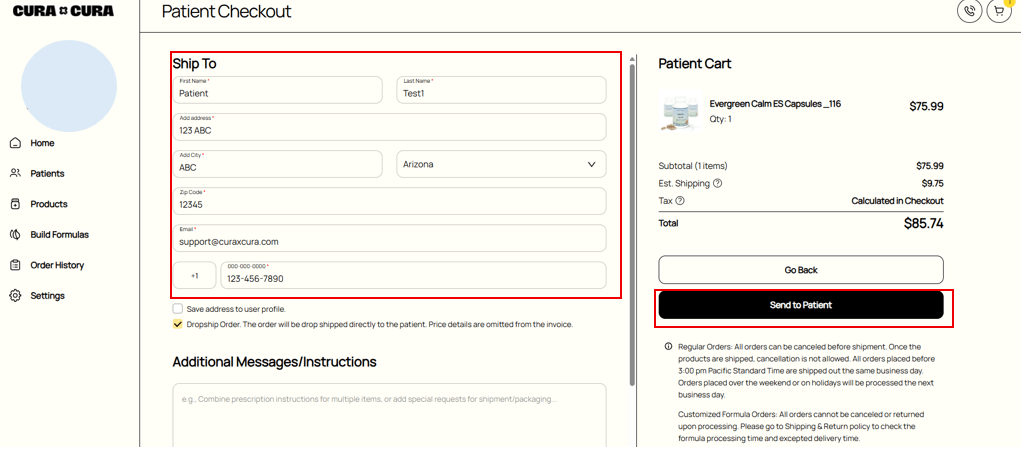1036x450 pixels.
Task: Open the +1 country code selector
Action: coord(195,276)
